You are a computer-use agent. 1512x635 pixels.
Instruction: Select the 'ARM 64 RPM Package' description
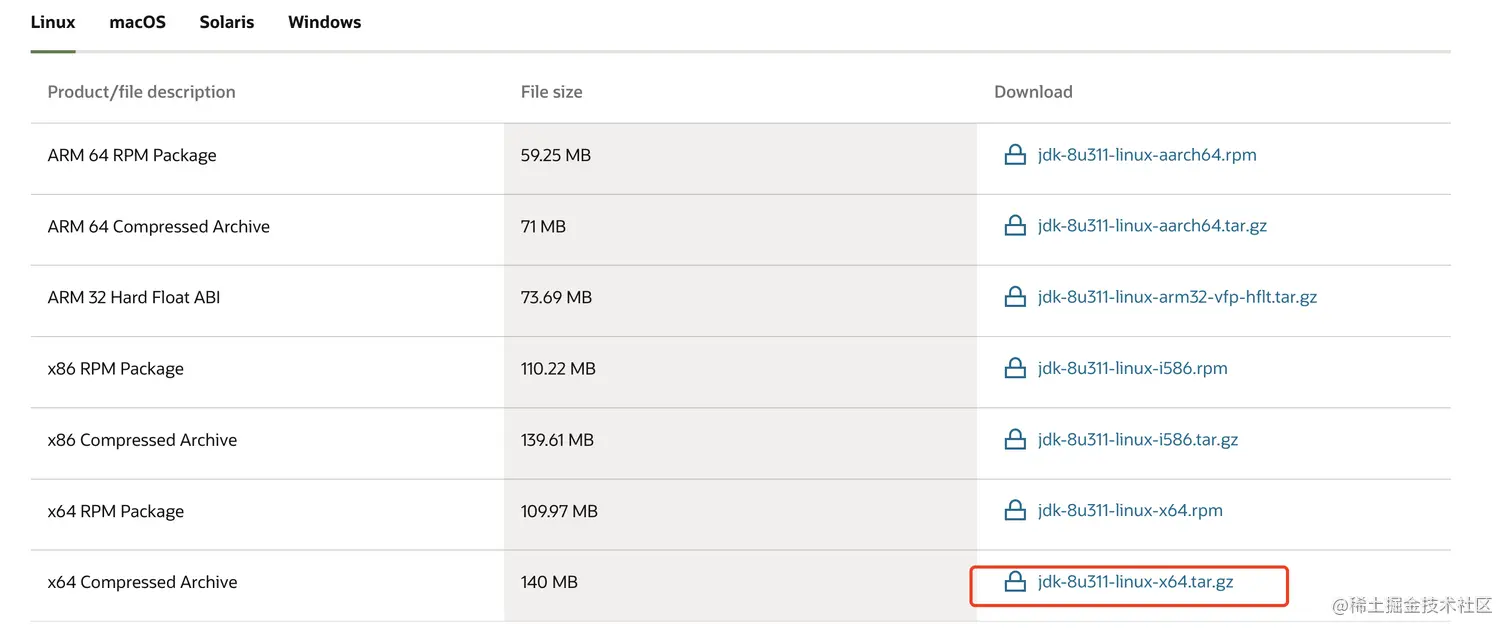[x=132, y=155]
